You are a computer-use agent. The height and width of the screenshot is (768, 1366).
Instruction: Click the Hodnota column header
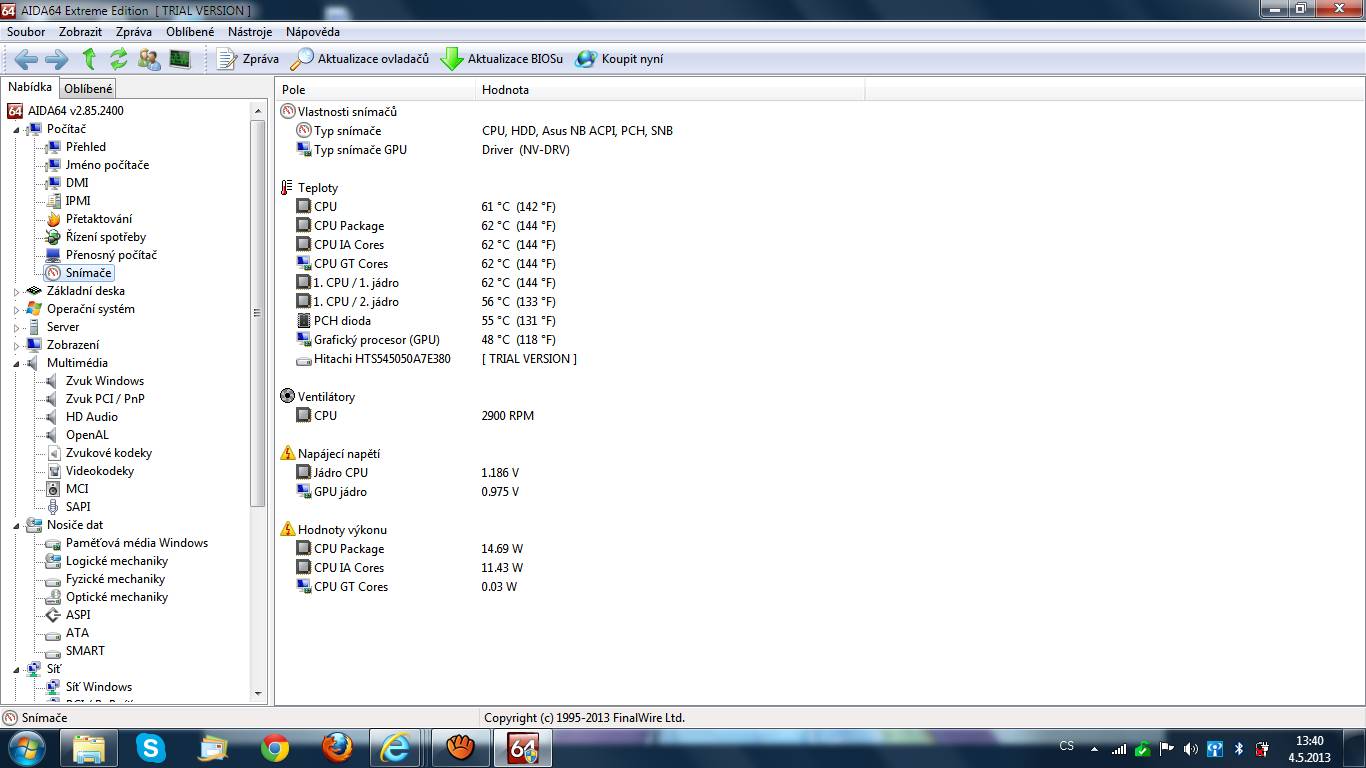[x=670, y=90]
